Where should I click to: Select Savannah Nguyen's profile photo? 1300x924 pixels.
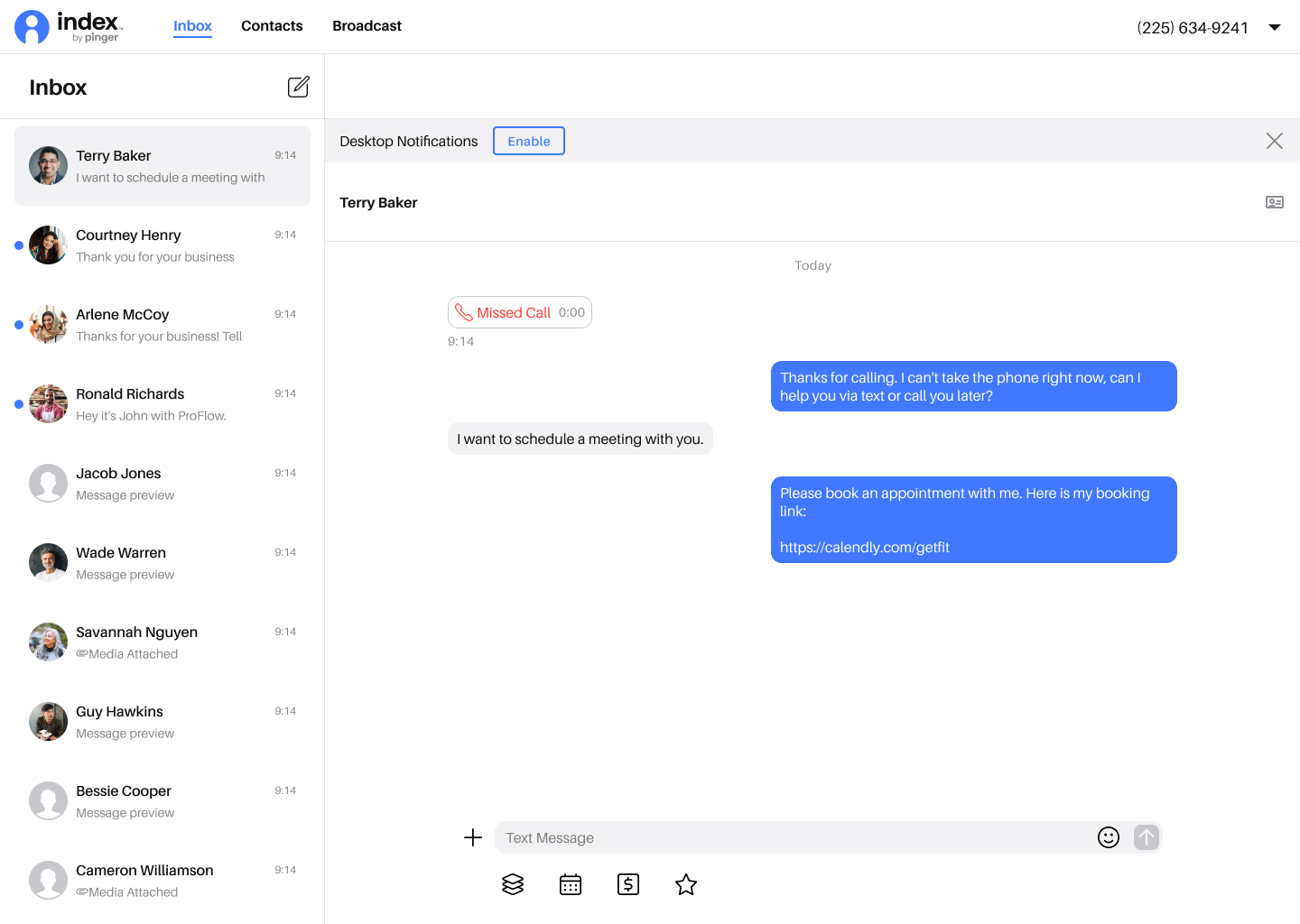coord(49,642)
